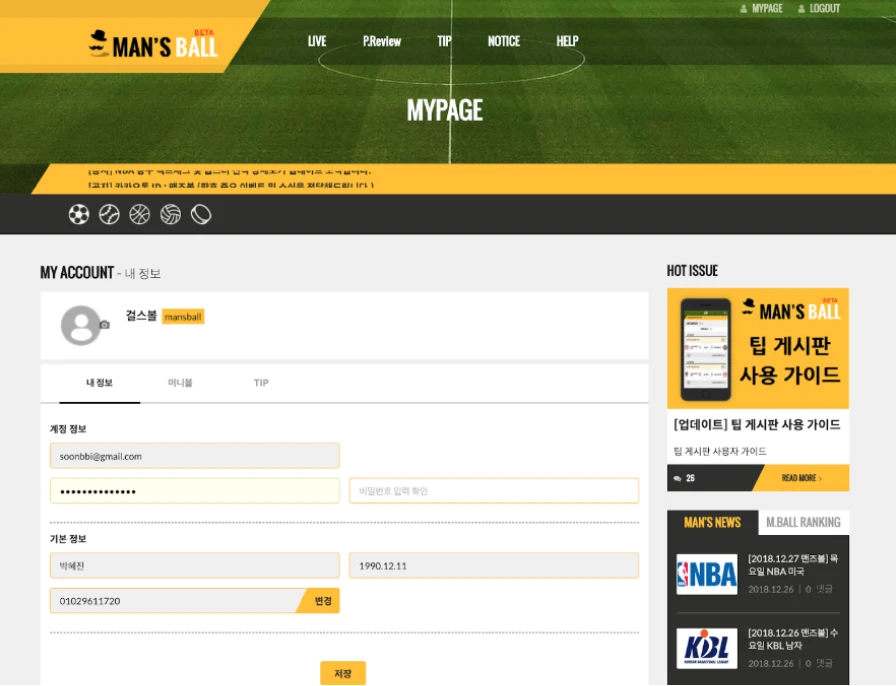The height and width of the screenshot is (686, 896).
Task: Click the username 걸스볼
Action: click(141, 316)
